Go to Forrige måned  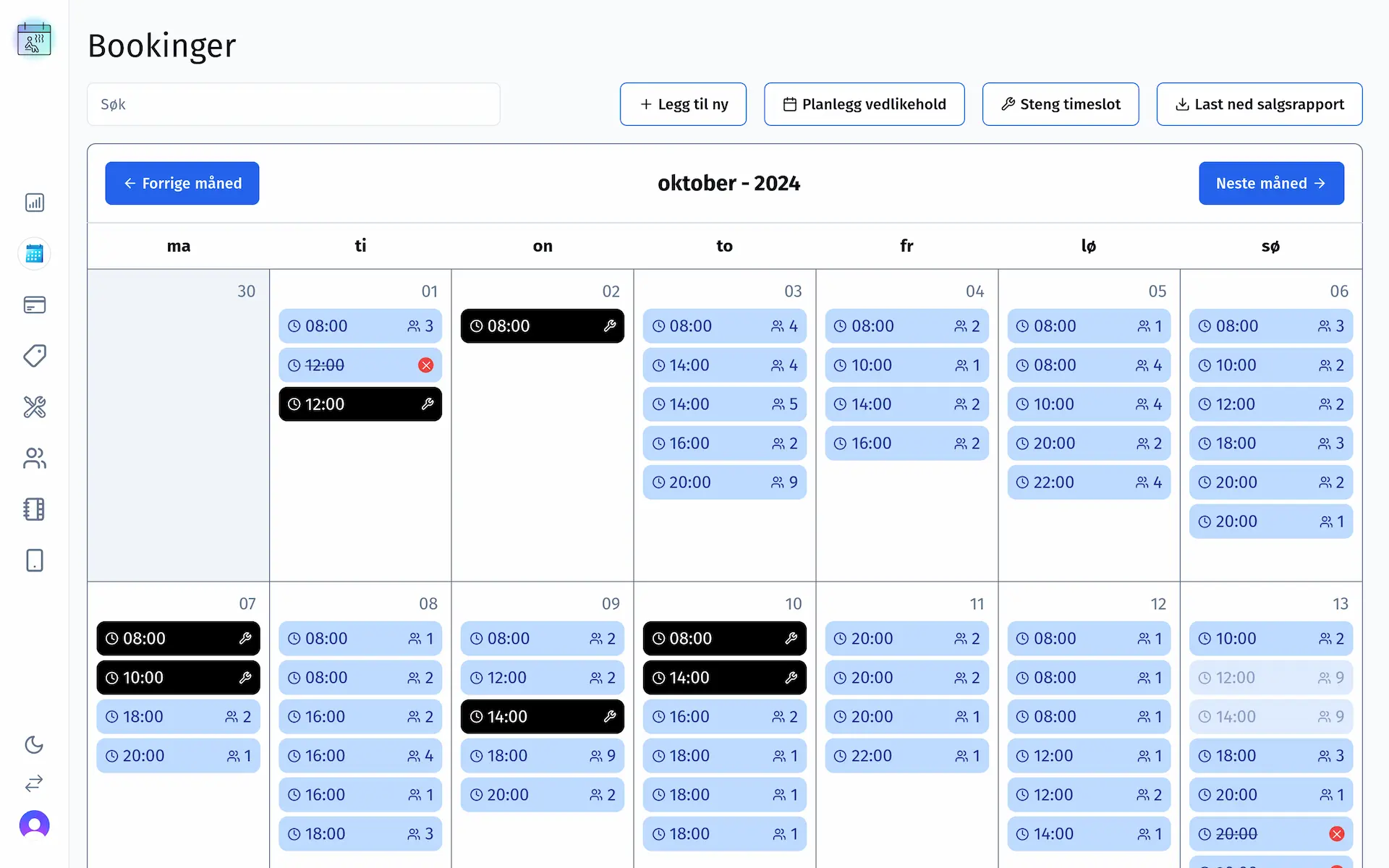182,183
